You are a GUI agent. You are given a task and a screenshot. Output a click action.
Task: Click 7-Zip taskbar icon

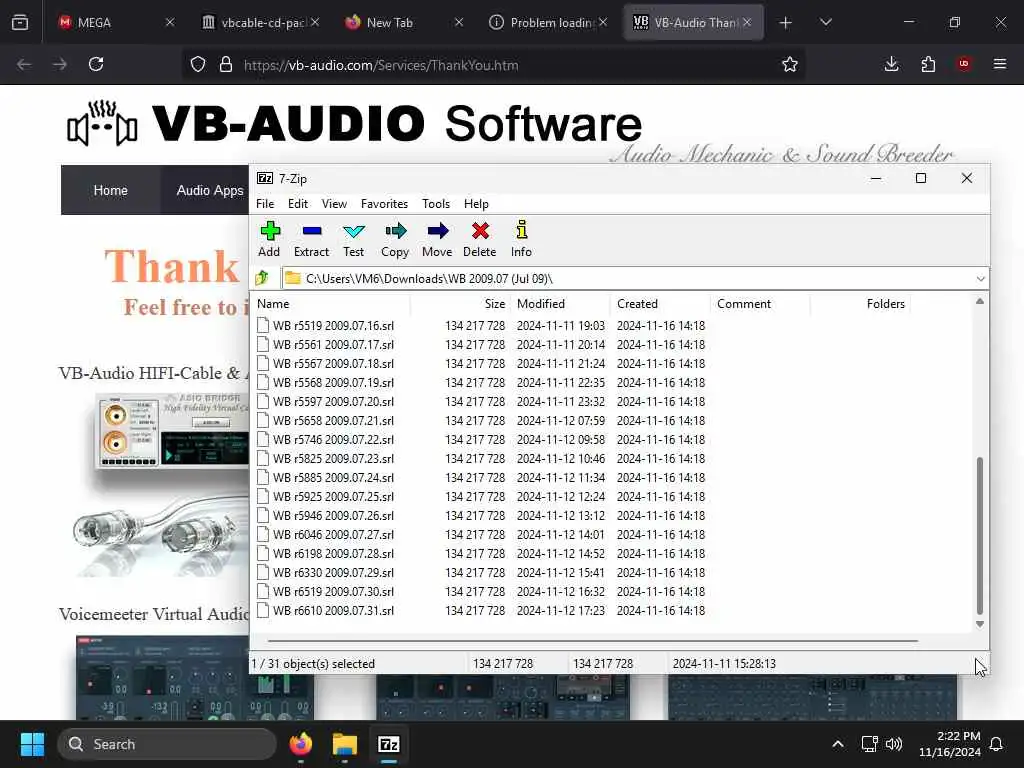pyautogui.click(x=389, y=744)
